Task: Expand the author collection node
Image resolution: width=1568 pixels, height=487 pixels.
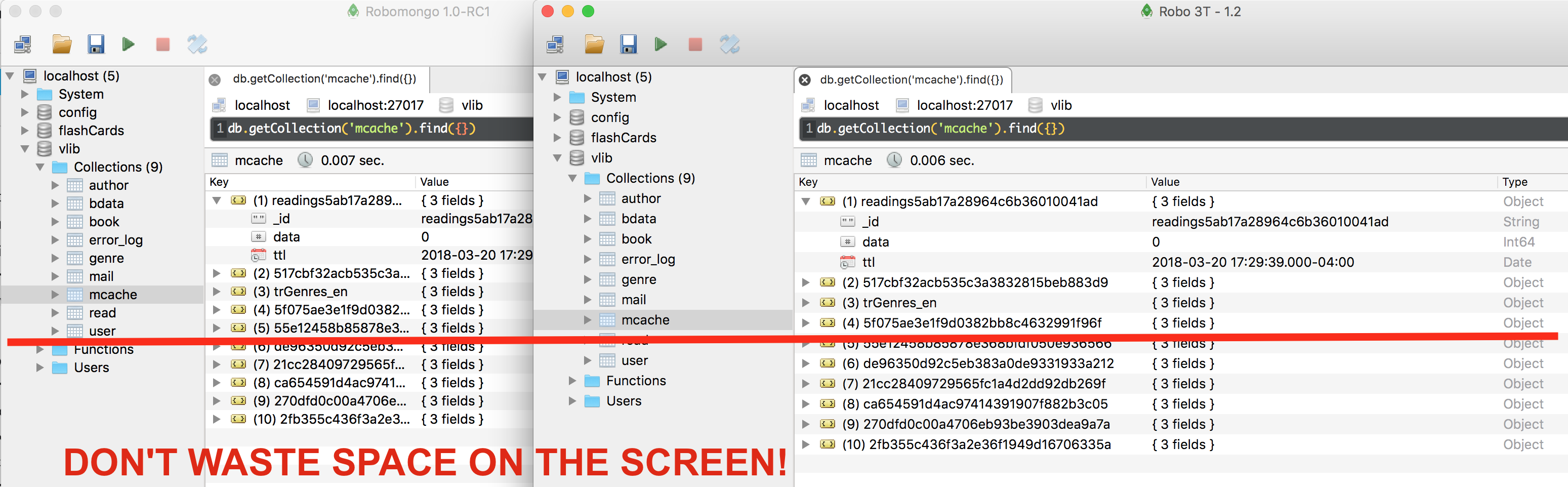Action: click(x=587, y=198)
